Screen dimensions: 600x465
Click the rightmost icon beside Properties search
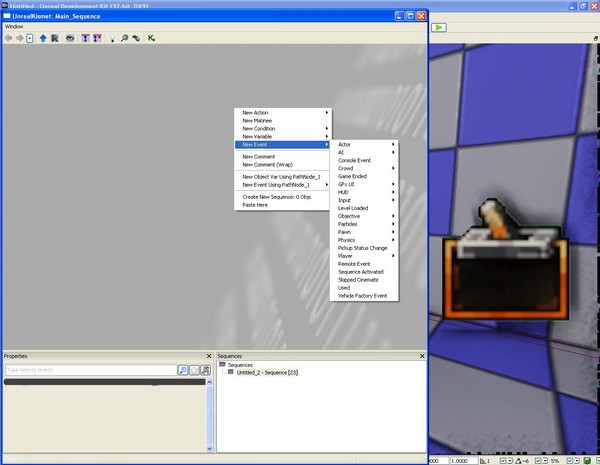[x=206, y=370]
